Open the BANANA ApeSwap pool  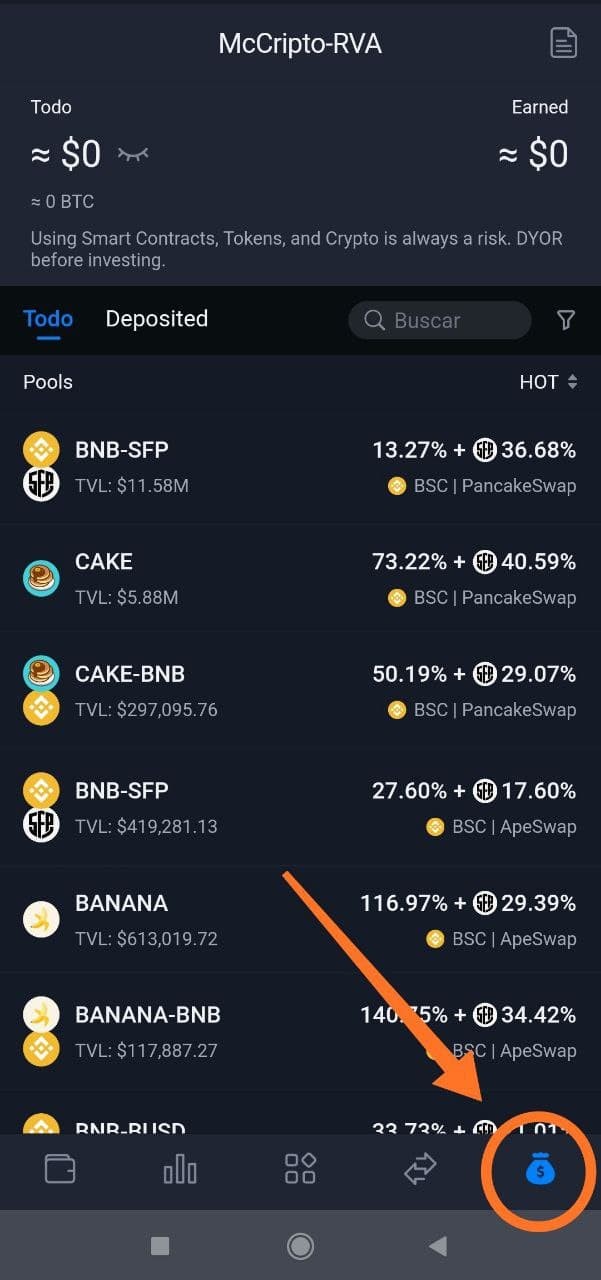300,920
